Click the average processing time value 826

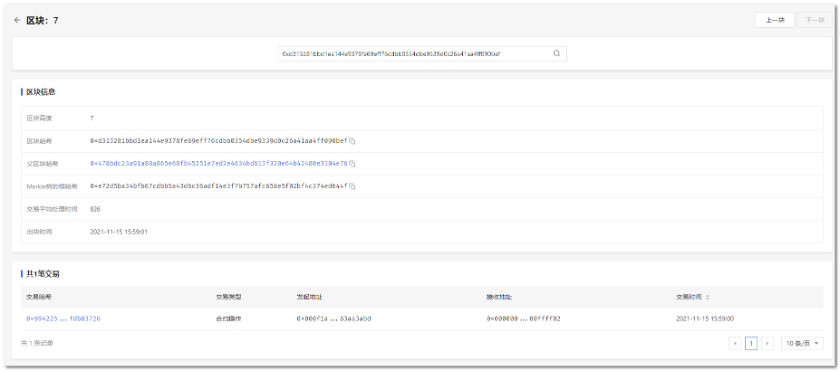[95, 209]
